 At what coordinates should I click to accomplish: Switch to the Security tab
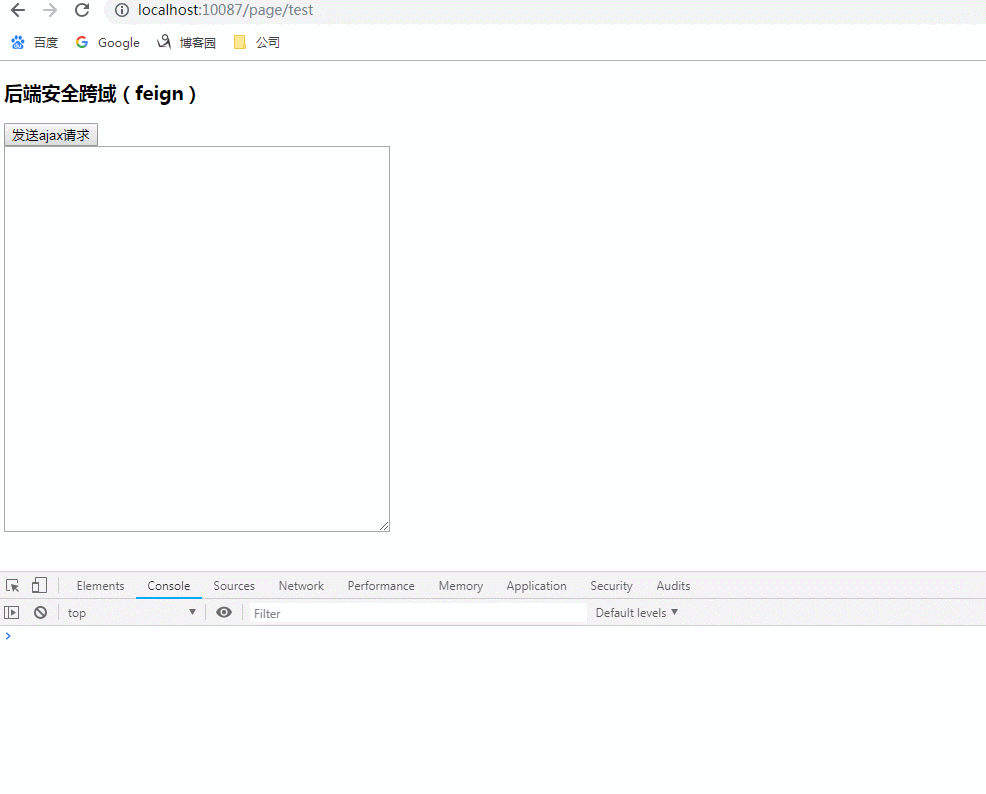[611, 585]
